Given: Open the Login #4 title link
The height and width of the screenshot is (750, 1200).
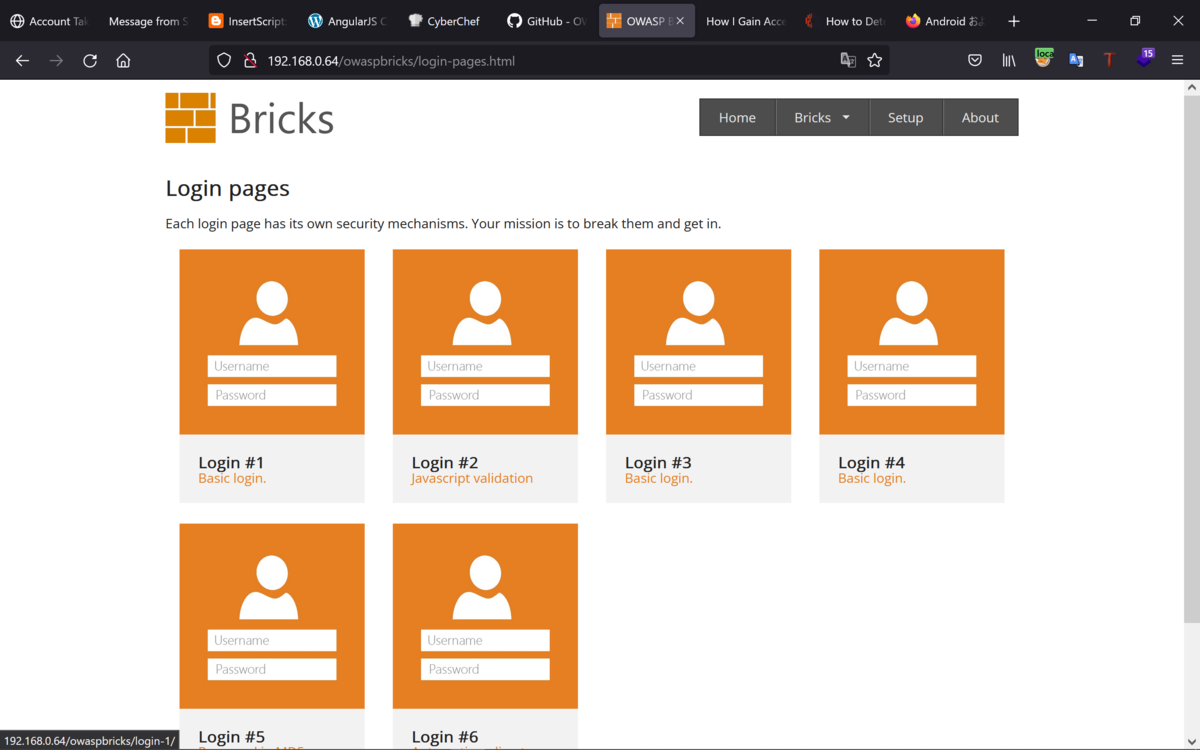Looking at the screenshot, I should click(871, 462).
